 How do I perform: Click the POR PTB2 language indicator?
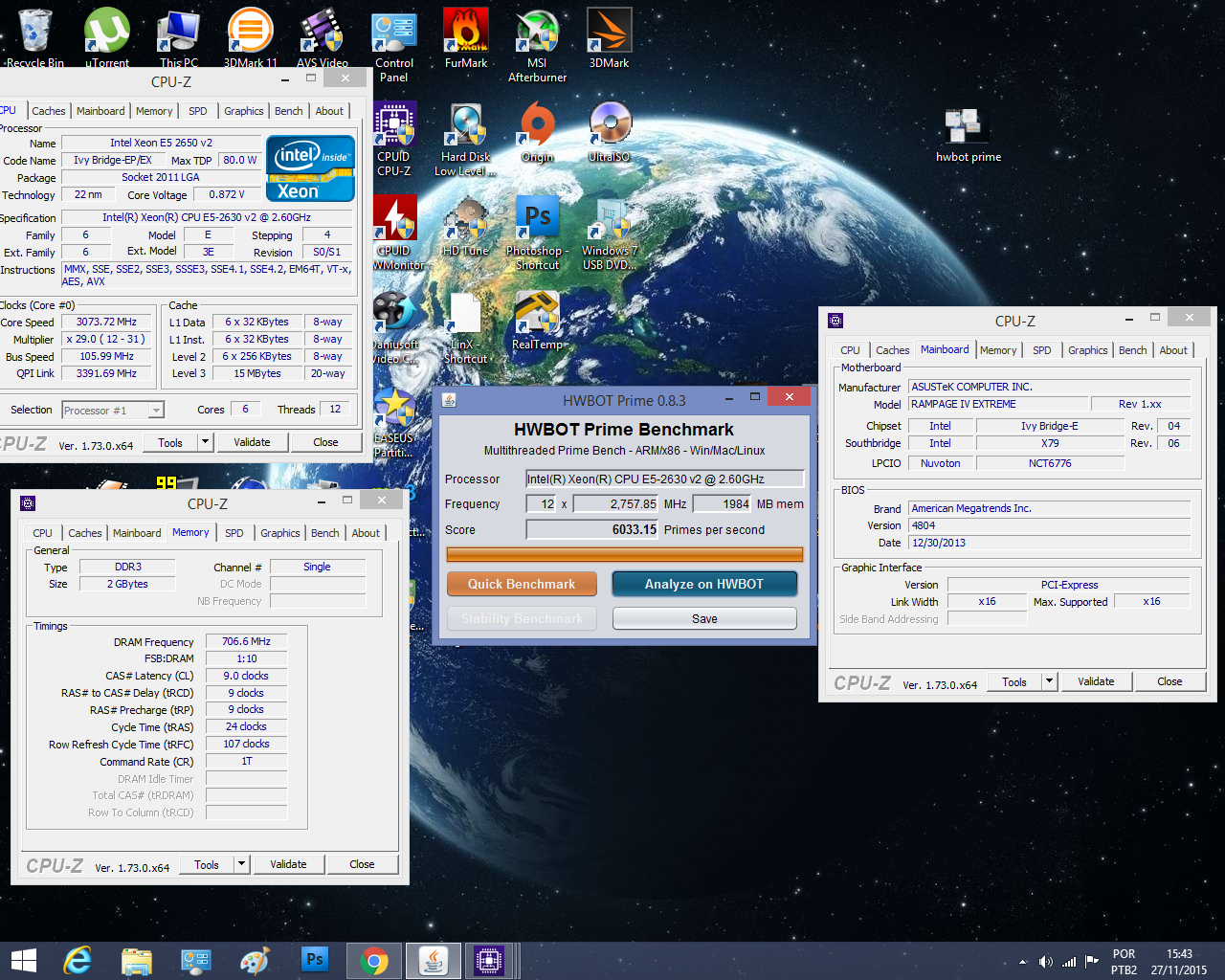[x=1124, y=962]
